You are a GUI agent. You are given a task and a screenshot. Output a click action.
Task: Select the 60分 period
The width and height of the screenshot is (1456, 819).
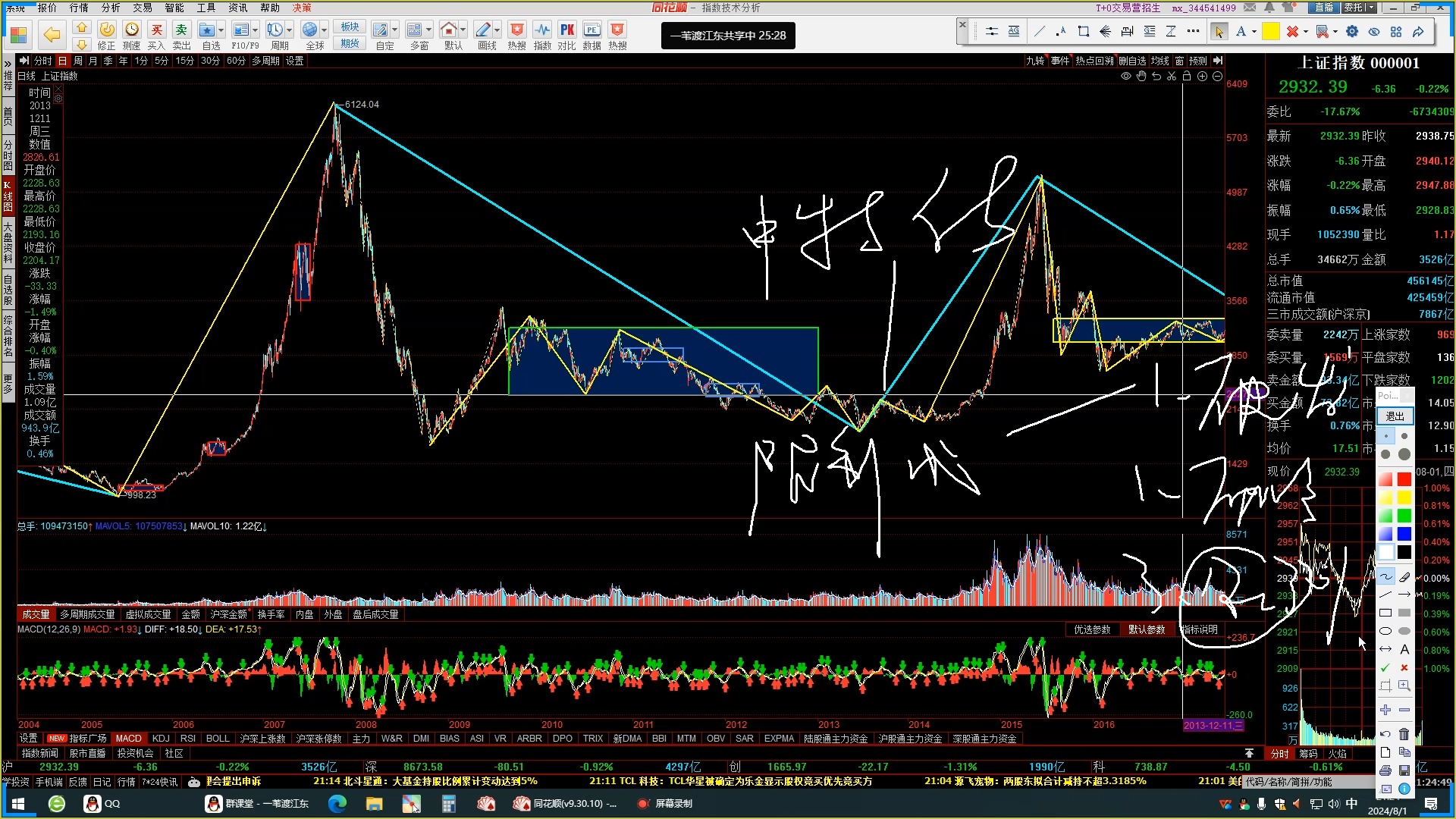[236, 61]
